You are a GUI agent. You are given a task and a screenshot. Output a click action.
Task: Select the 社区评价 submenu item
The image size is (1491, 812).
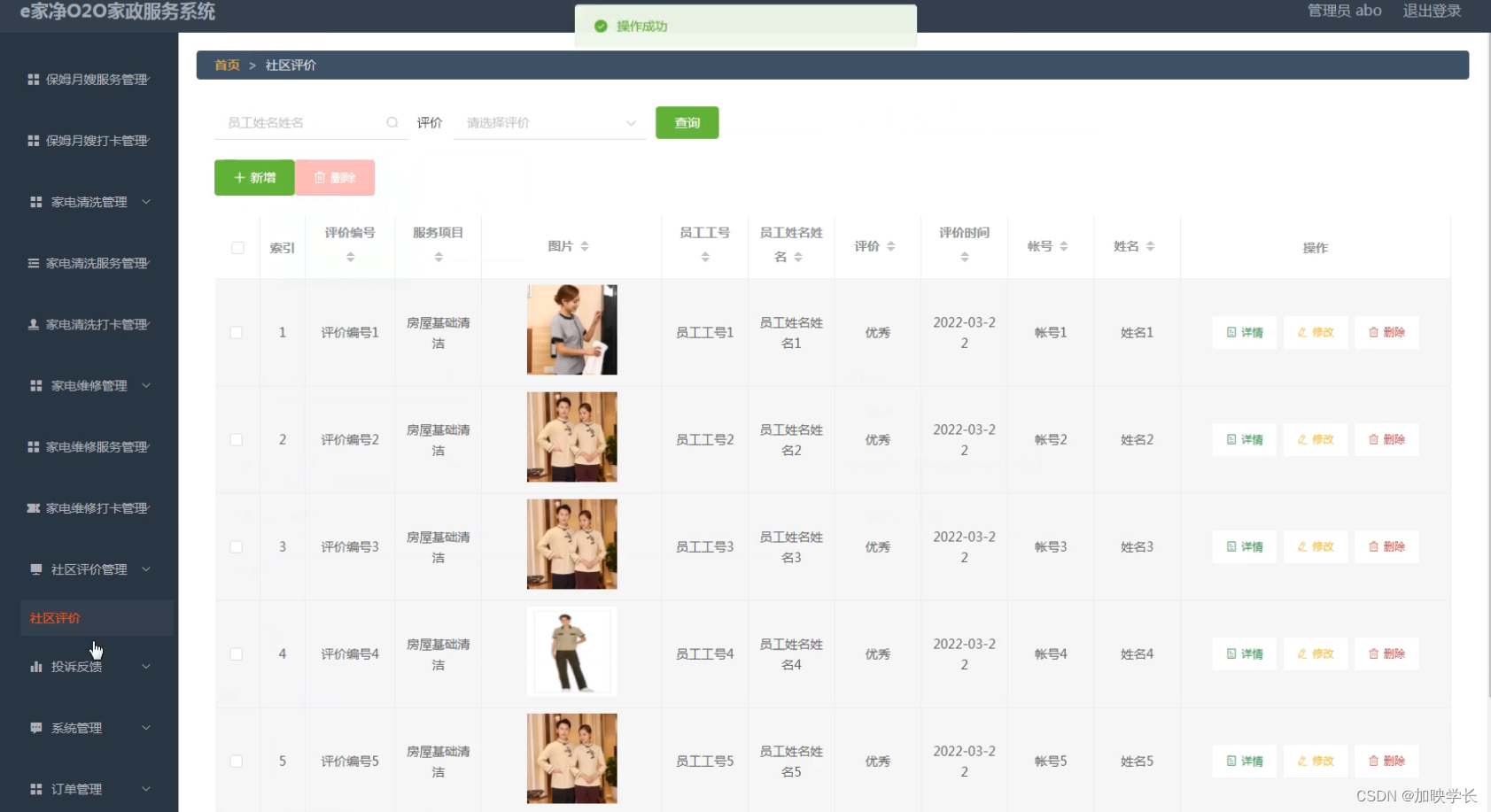pos(57,617)
